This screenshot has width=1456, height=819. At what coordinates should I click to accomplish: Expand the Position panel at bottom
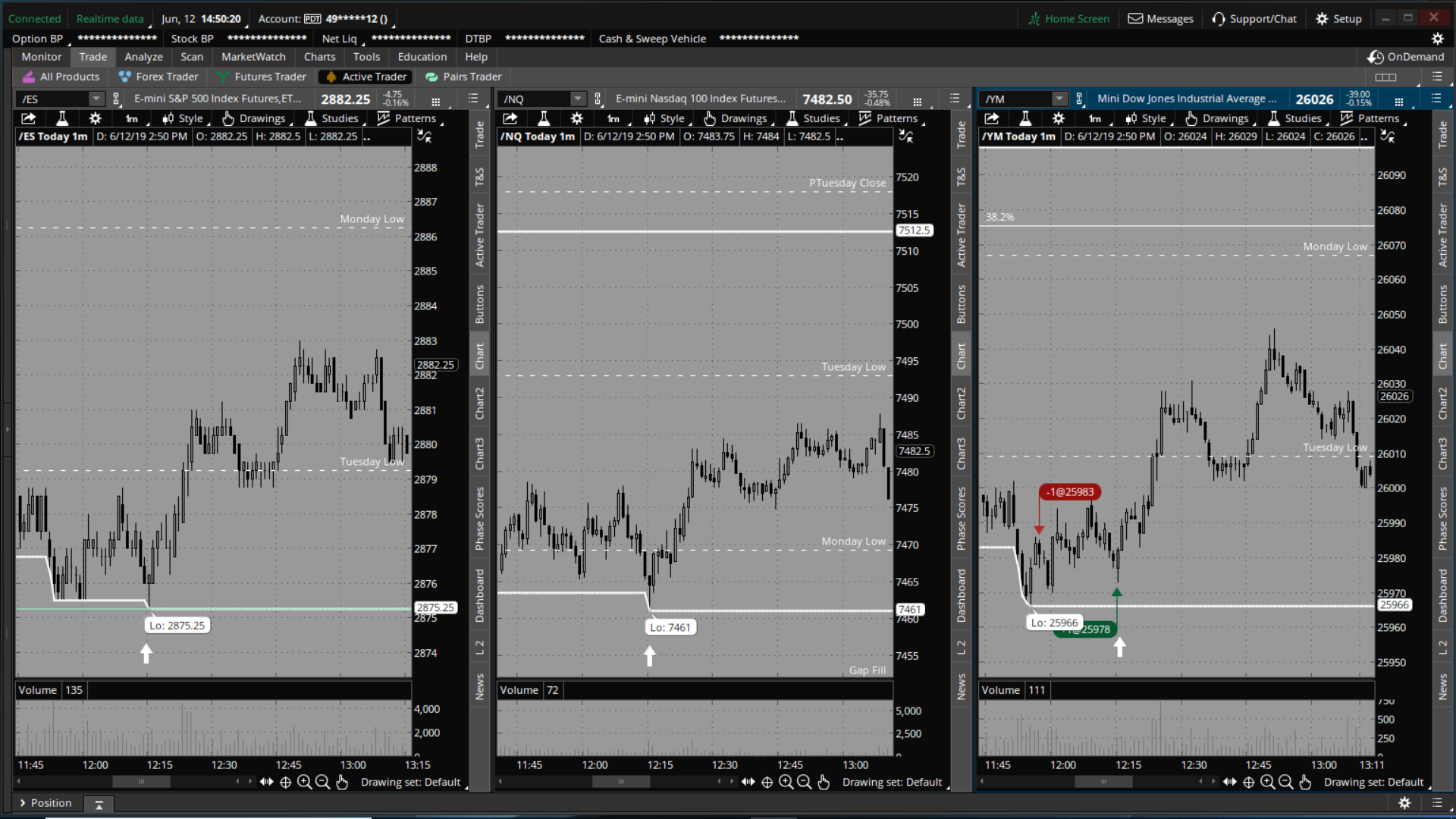[x=45, y=802]
